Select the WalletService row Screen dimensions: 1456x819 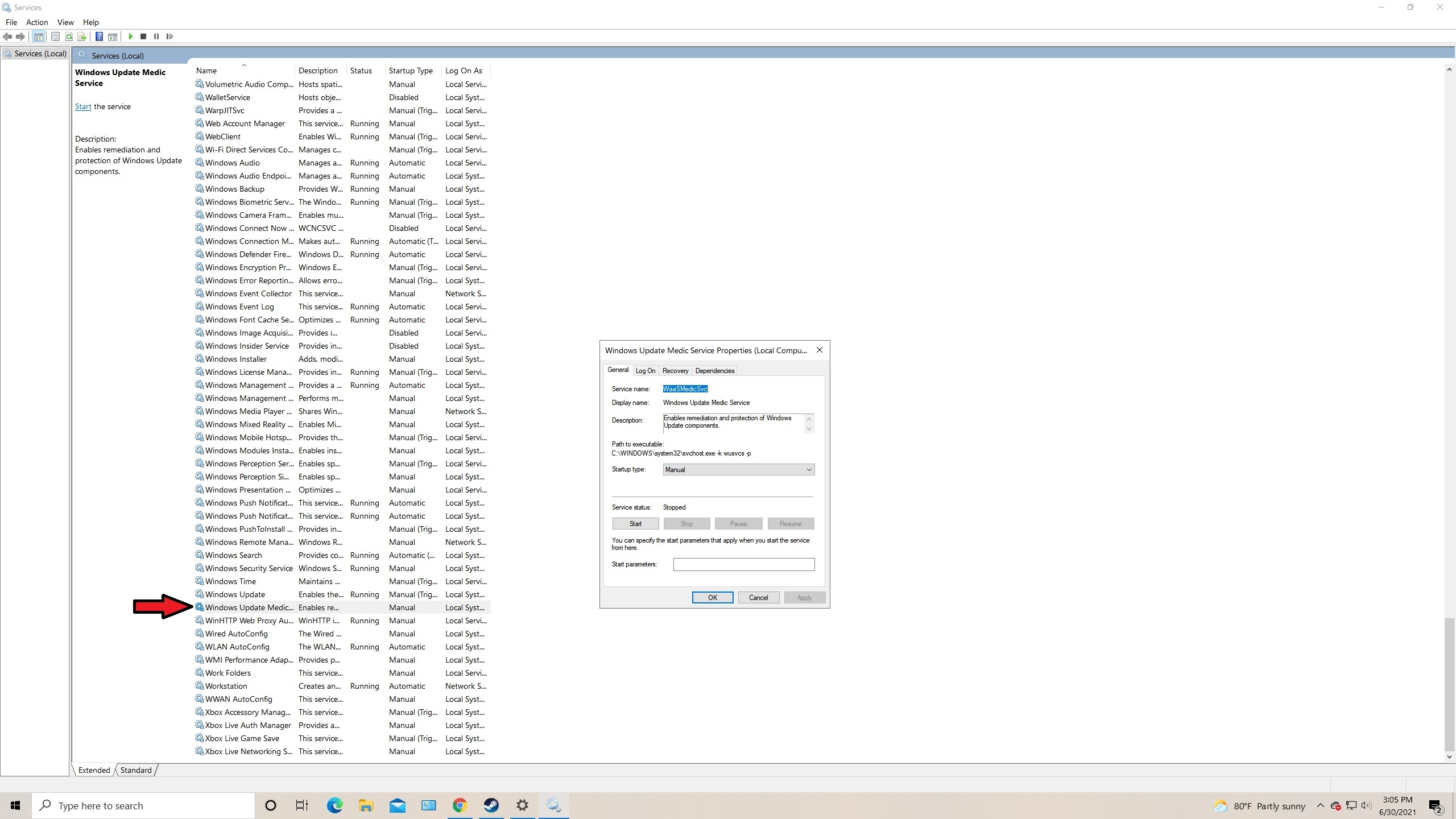tap(342, 97)
